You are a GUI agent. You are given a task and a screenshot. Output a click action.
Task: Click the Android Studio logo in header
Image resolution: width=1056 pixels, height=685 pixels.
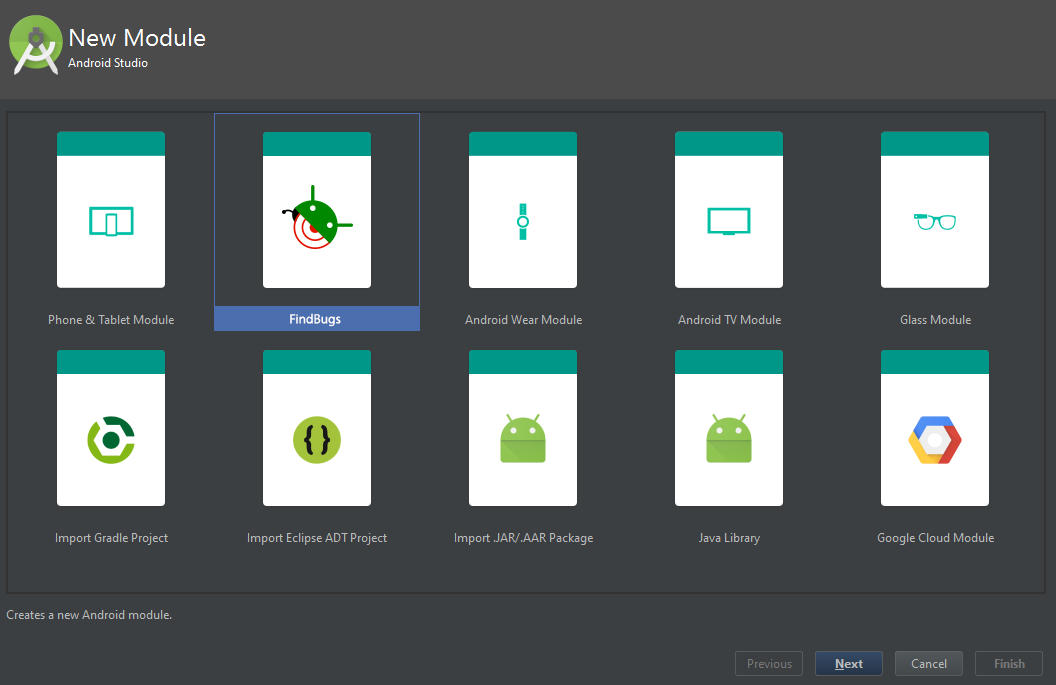click(35, 44)
